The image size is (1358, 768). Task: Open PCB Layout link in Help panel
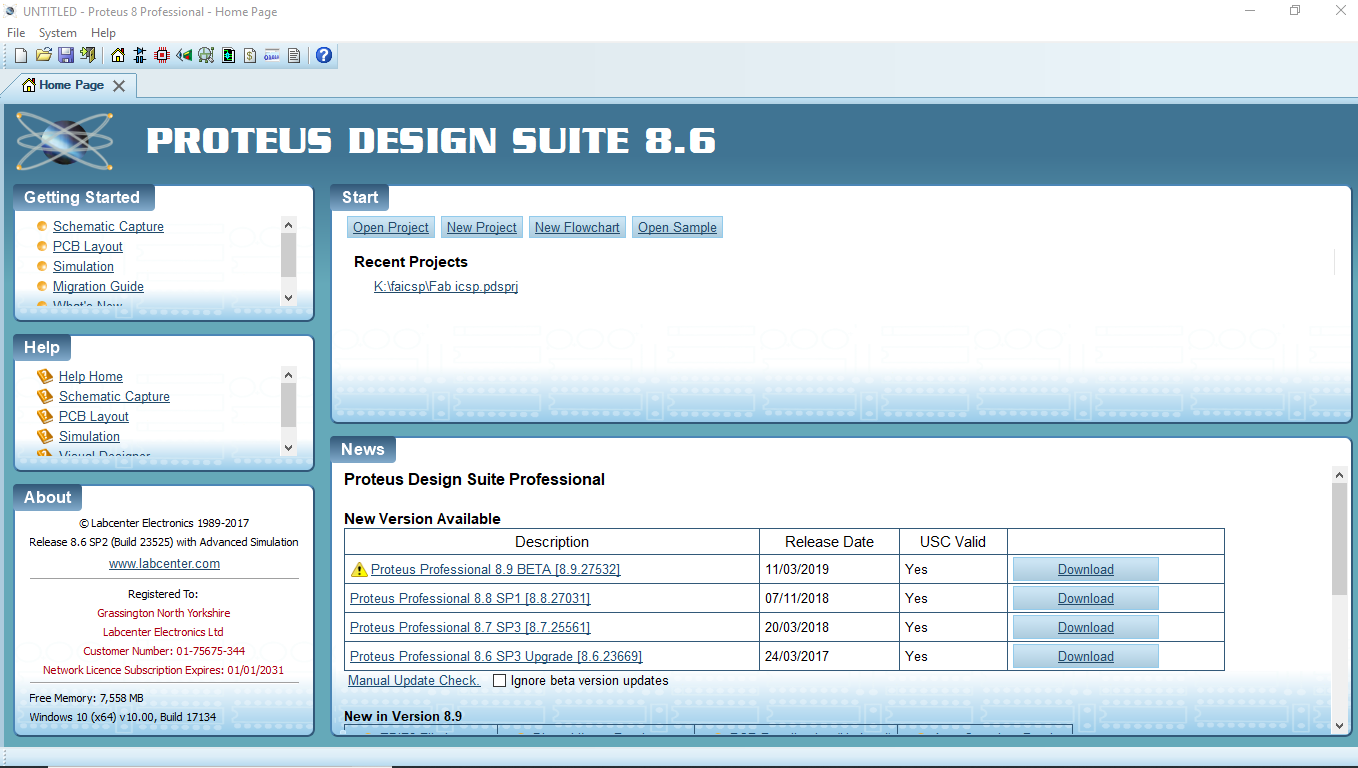point(94,416)
